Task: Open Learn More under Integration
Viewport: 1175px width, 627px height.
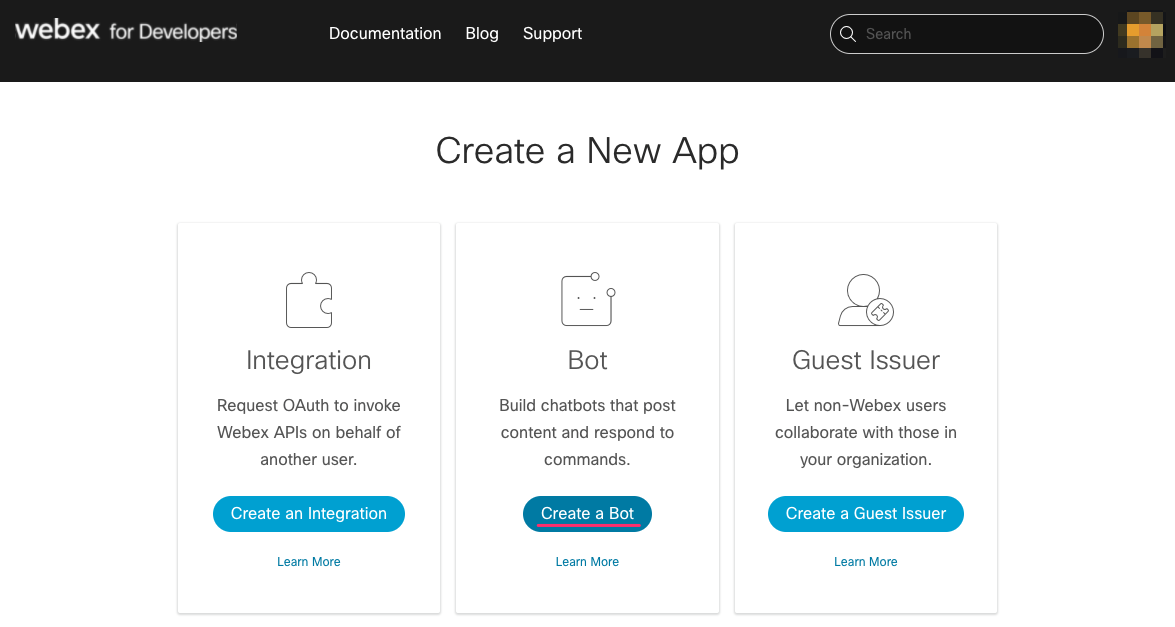Action: click(x=309, y=562)
